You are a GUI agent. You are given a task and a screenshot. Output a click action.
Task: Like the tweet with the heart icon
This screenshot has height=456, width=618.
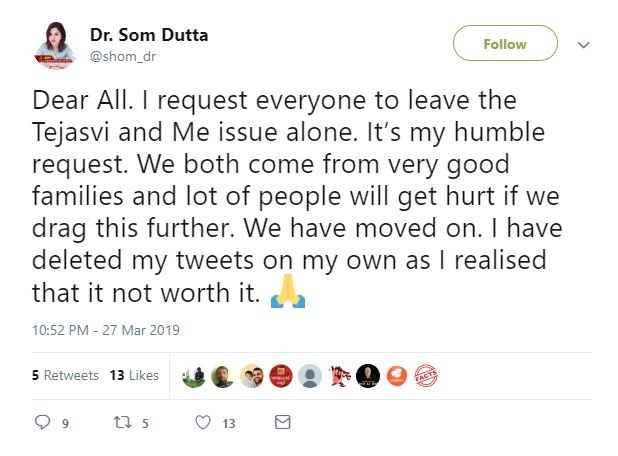click(203, 423)
